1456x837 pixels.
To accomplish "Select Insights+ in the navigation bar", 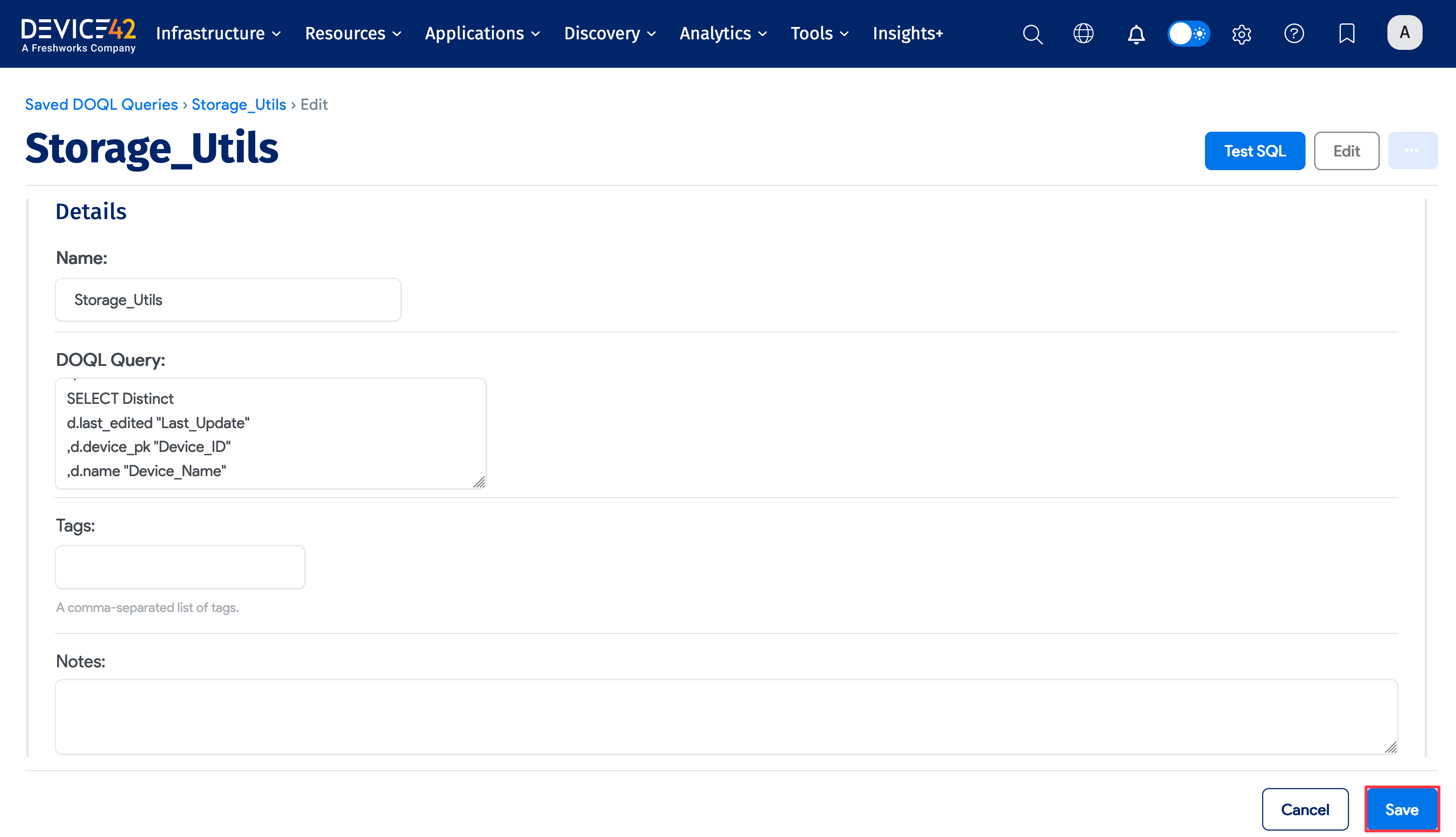I will (907, 33).
